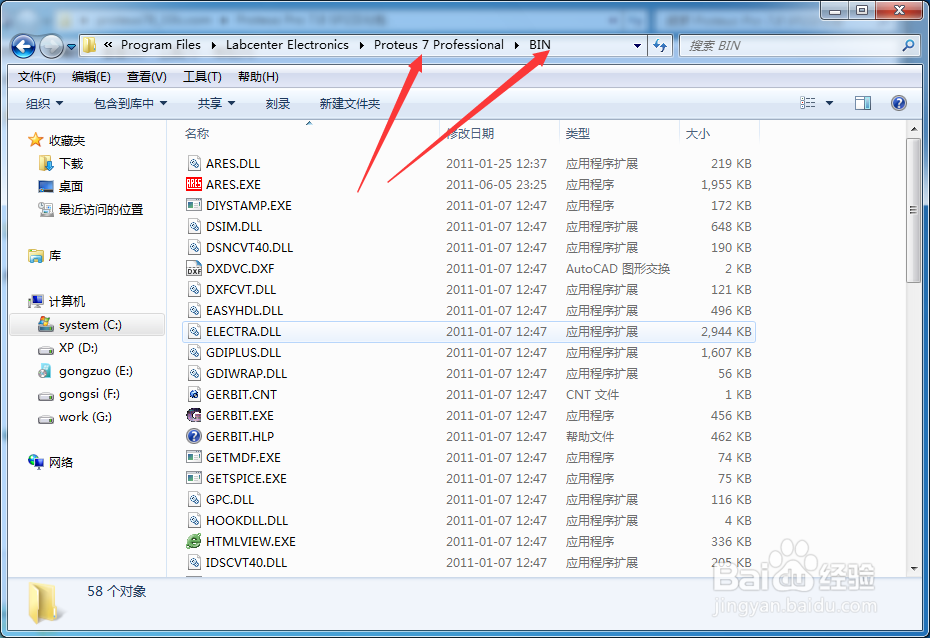
Task: Click the HTMLVIEW.EXE application icon
Action: [x=194, y=541]
